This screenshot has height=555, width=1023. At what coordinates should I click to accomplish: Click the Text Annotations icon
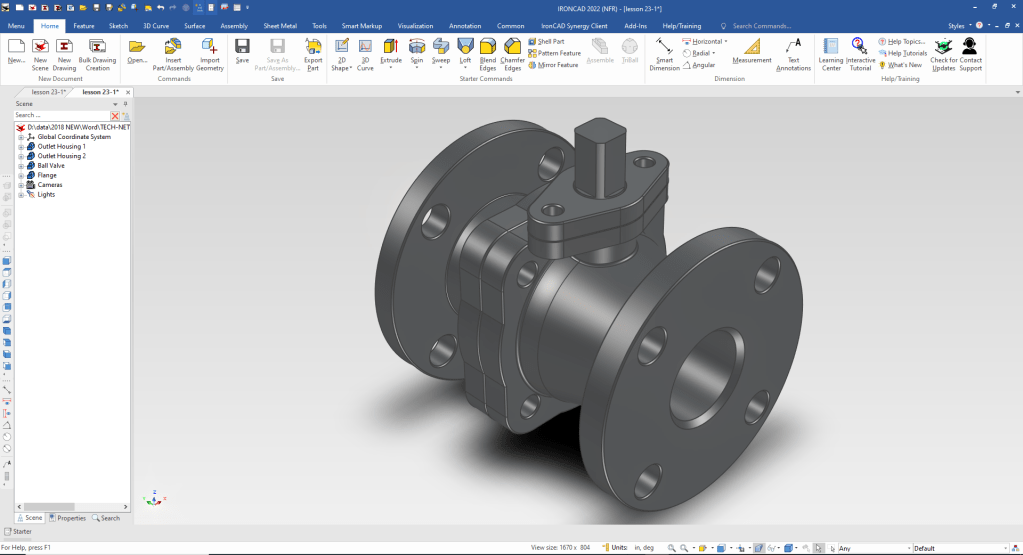pos(793,46)
